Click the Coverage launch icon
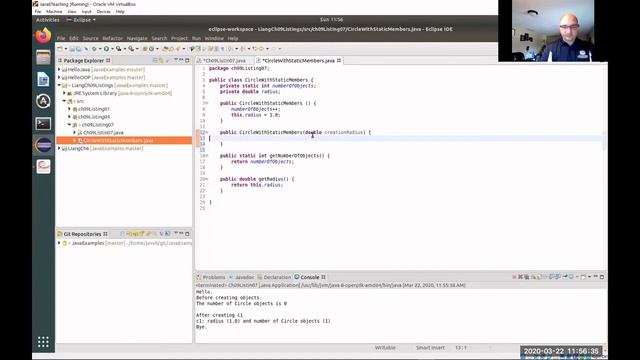The width and height of the screenshot is (640, 360). click(x=118, y=49)
